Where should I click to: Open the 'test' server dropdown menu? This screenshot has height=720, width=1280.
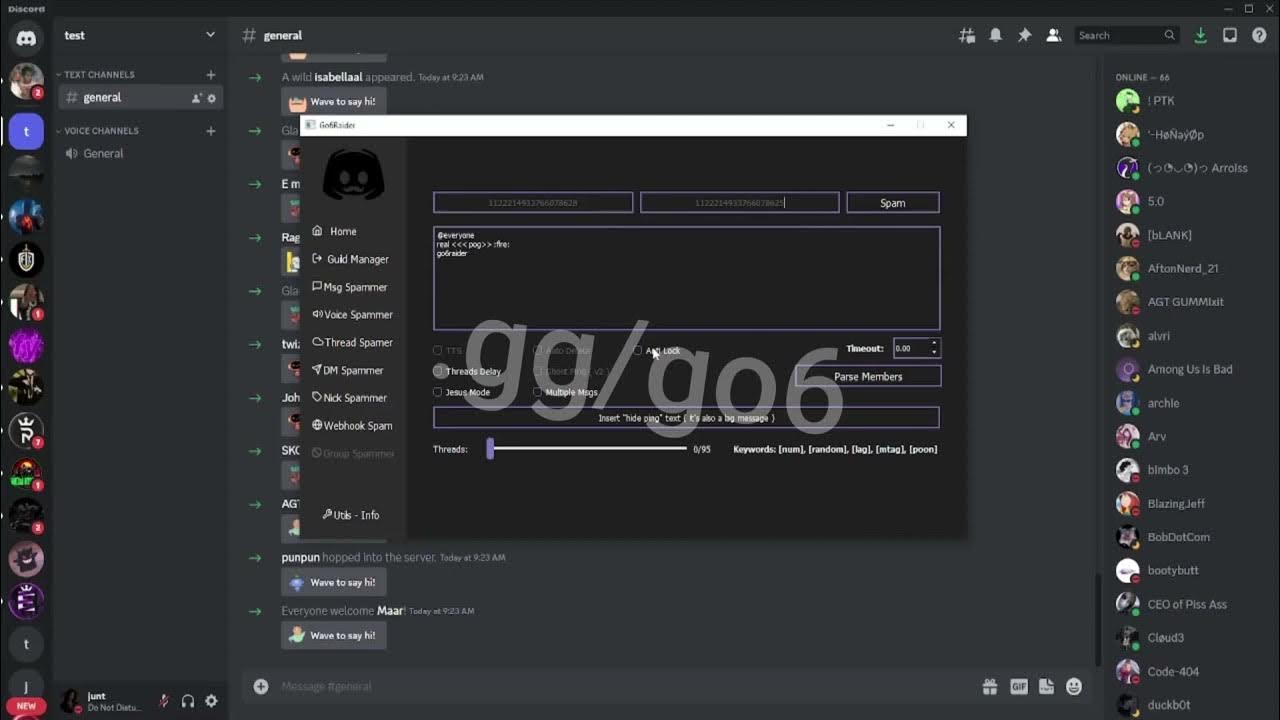pos(210,35)
